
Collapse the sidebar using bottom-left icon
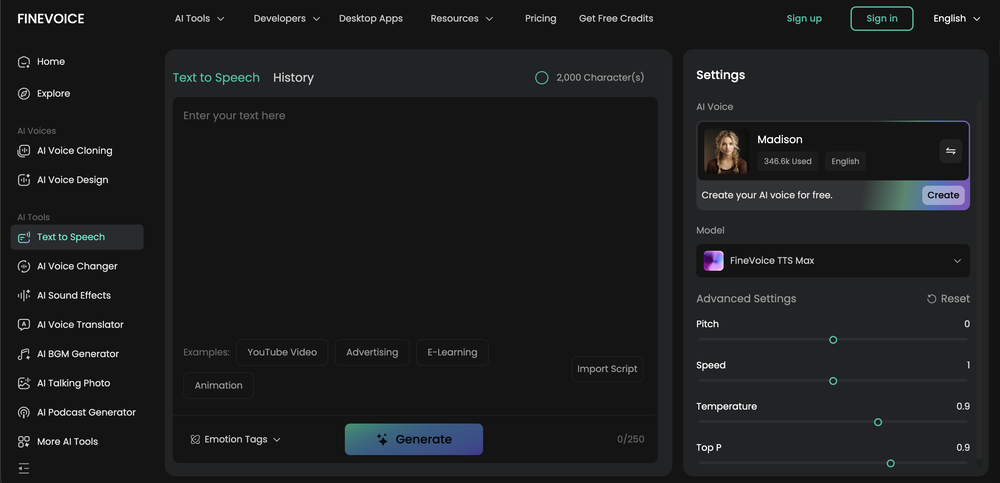[24, 468]
